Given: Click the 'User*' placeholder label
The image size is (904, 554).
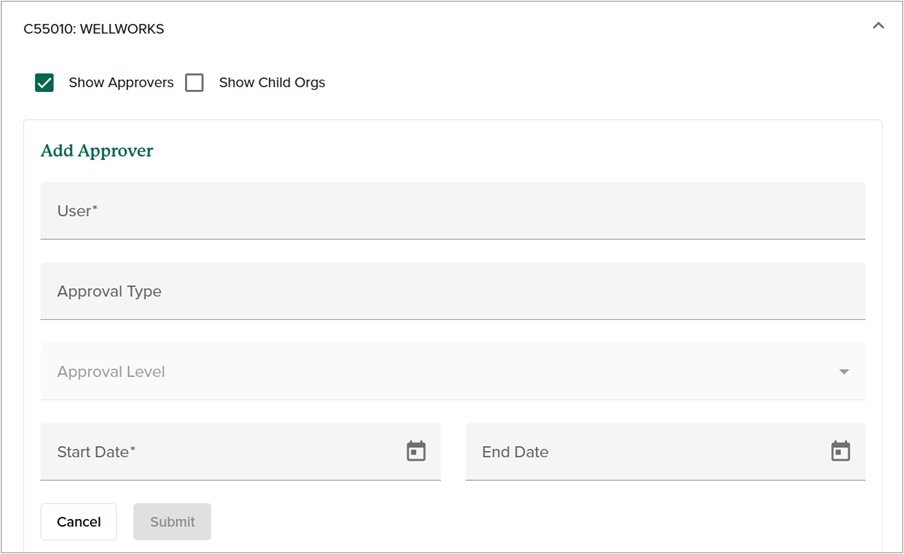Looking at the screenshot, I should (77, 211).
